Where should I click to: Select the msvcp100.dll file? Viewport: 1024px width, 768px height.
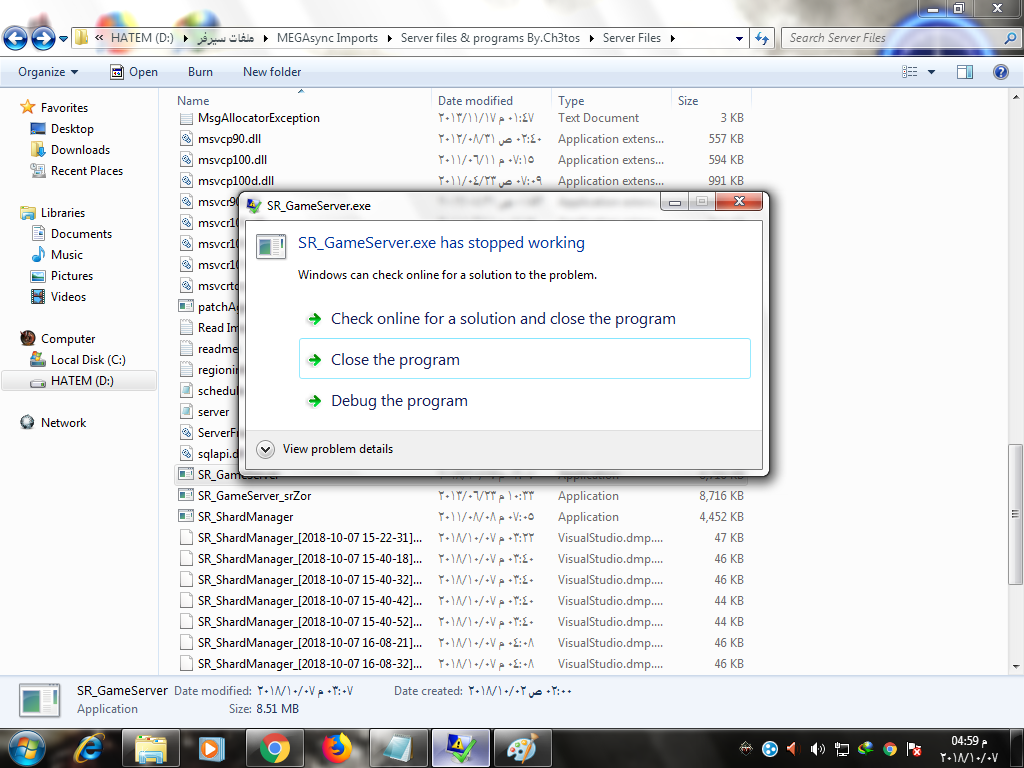[x=232, y=160]
